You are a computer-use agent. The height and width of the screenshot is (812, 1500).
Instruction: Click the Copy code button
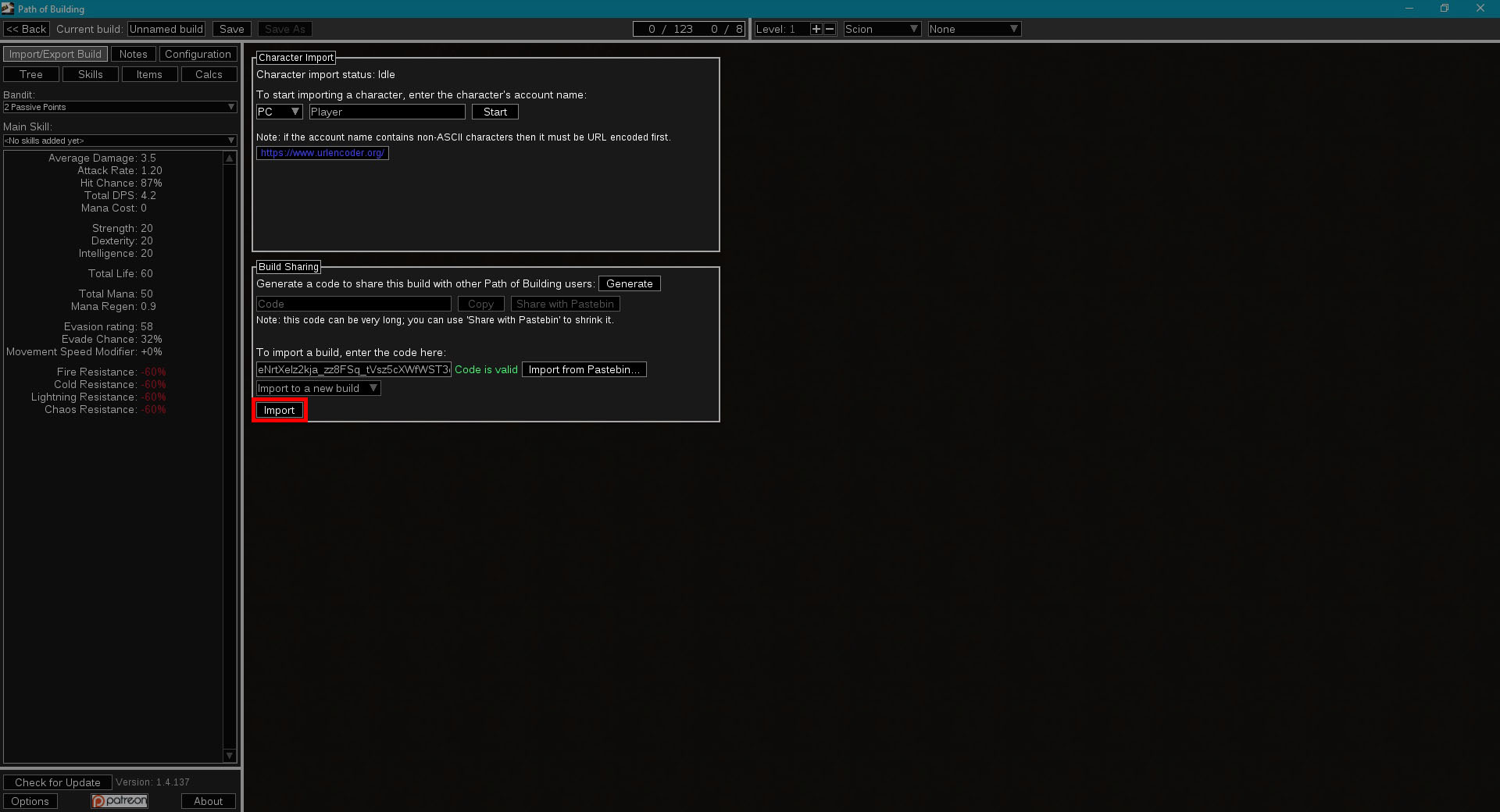[x=481, y=304]
